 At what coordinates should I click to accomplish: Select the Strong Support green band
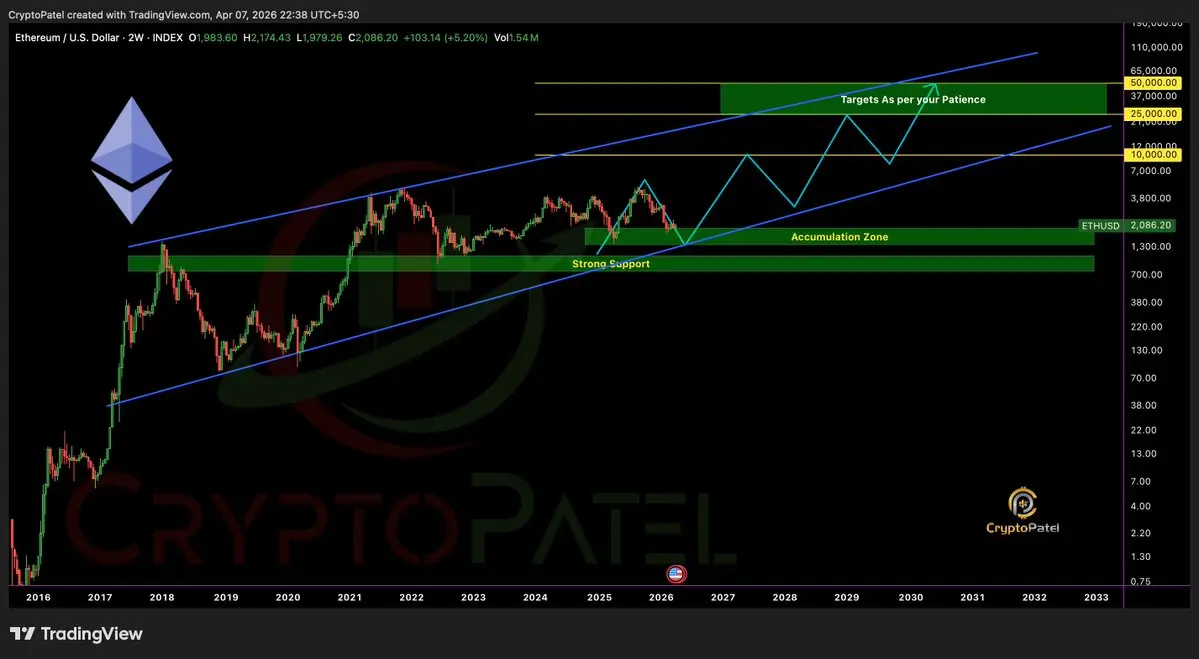click(610, 264)
